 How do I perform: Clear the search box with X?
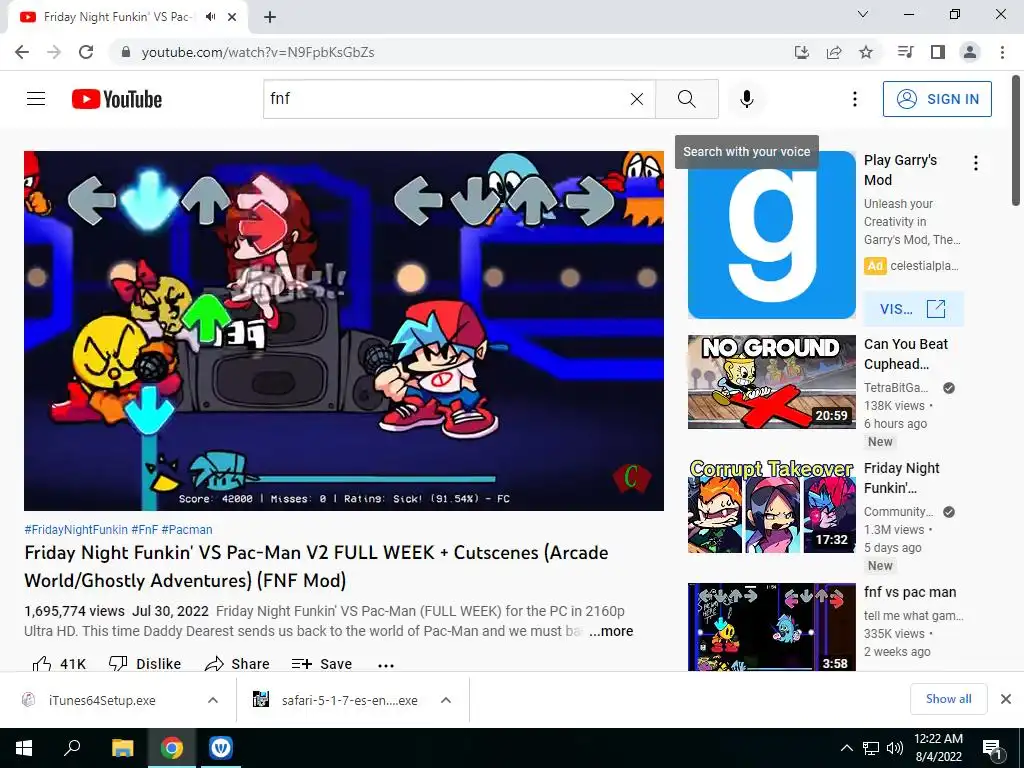click(x=637, y=99)
